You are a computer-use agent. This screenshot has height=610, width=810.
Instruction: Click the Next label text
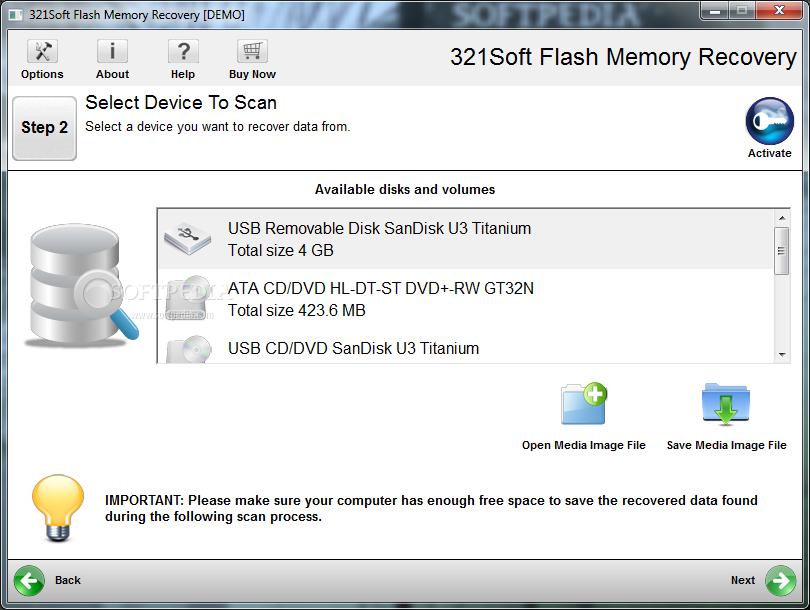coord(743,581)
